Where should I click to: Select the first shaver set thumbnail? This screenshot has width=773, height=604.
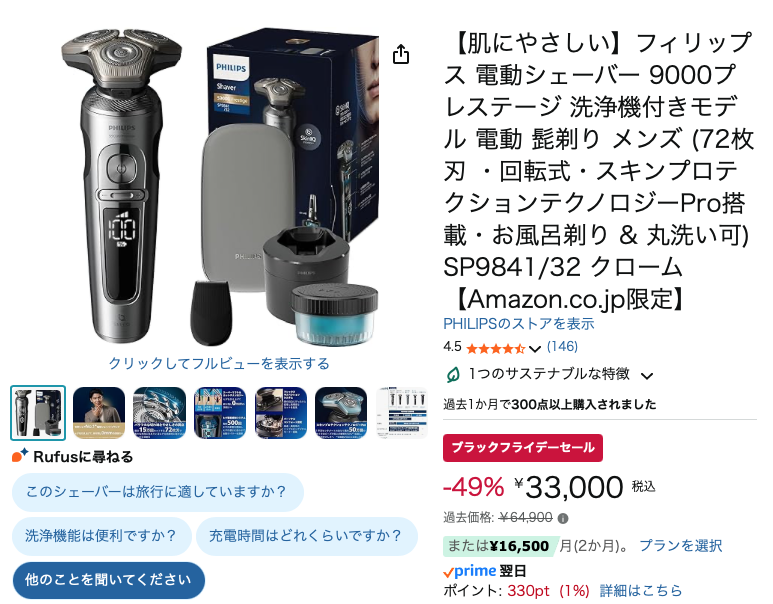[38, 413]
